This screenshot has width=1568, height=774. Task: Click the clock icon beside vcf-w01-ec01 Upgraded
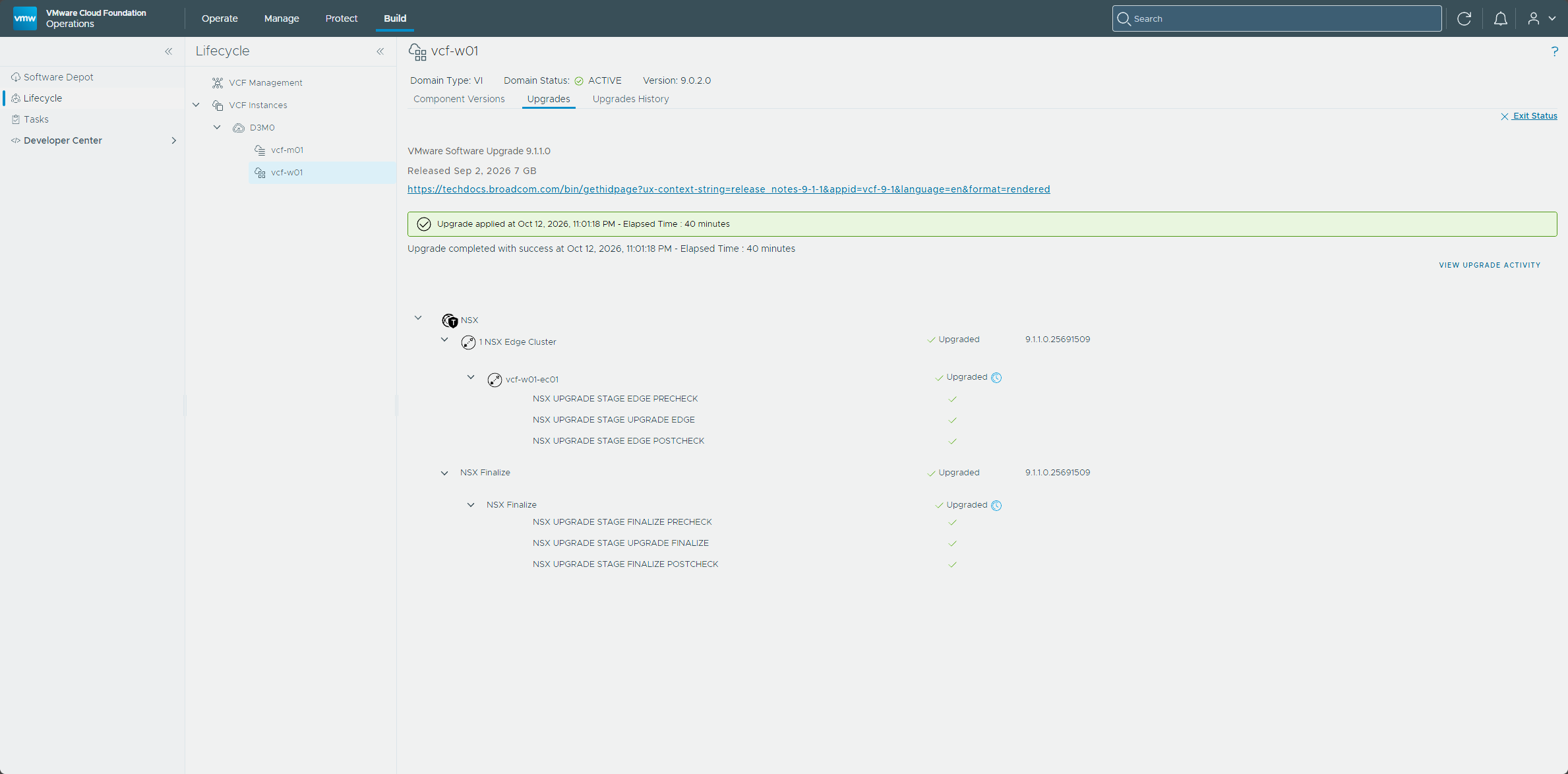(996, 378)
